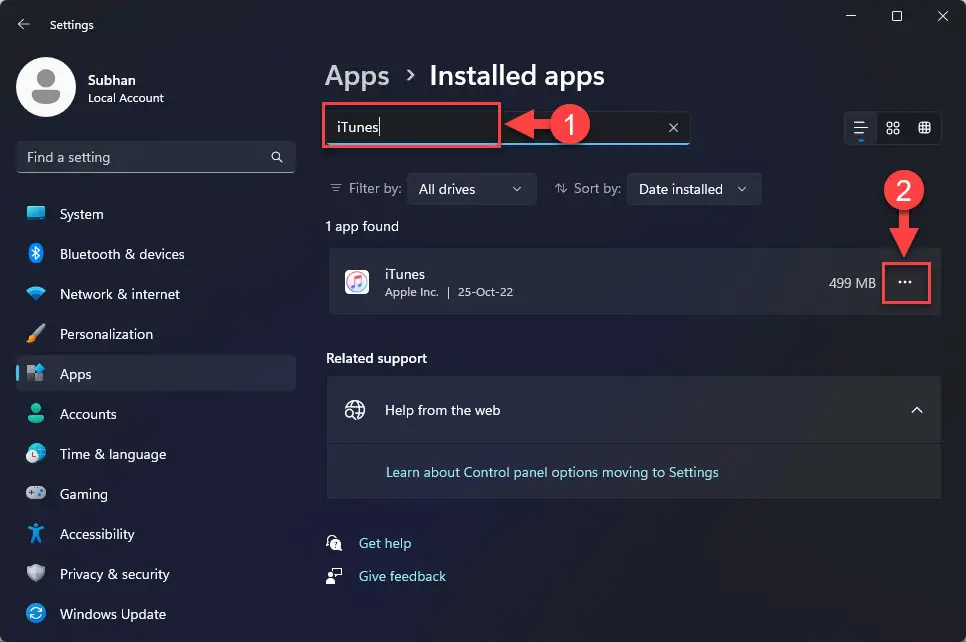Open the All drives filter dropdown
The width and height of the screenshot is (966, 642).
471,189
